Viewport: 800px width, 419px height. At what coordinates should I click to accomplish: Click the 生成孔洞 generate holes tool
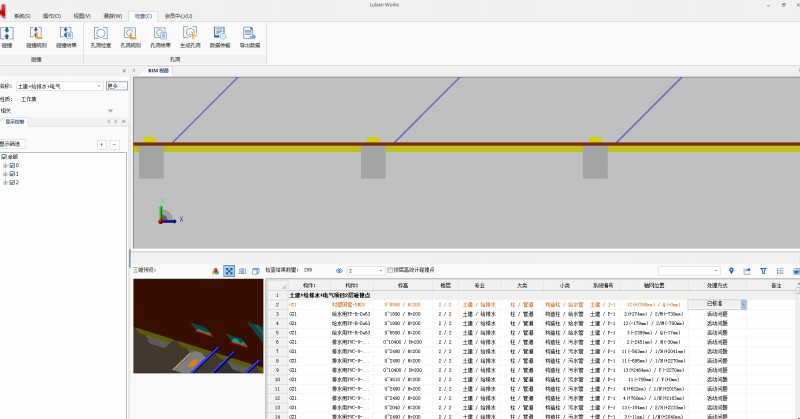pyautogui.click(x=190, y=37)
